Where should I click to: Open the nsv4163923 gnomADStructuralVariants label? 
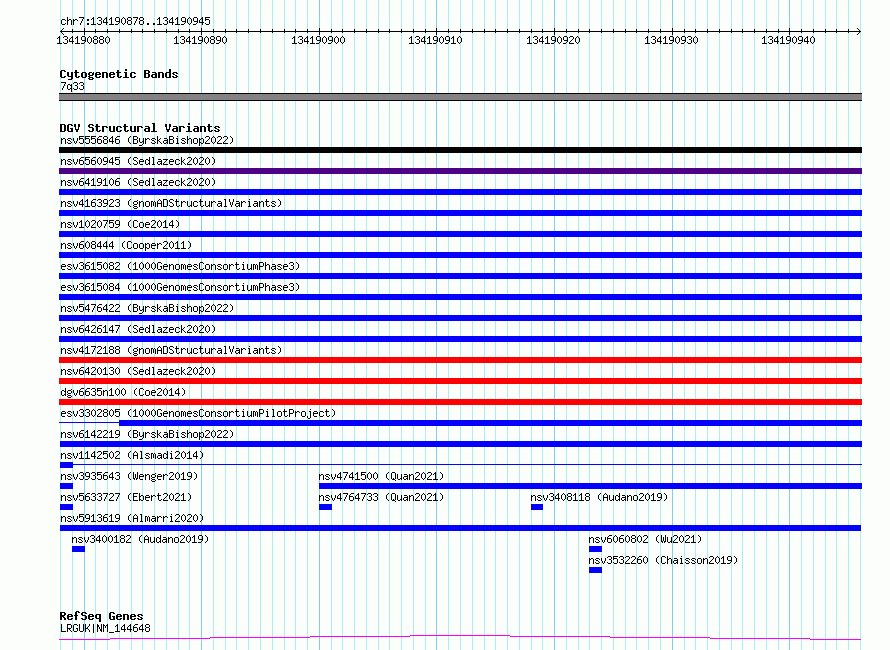coord(171,203)
